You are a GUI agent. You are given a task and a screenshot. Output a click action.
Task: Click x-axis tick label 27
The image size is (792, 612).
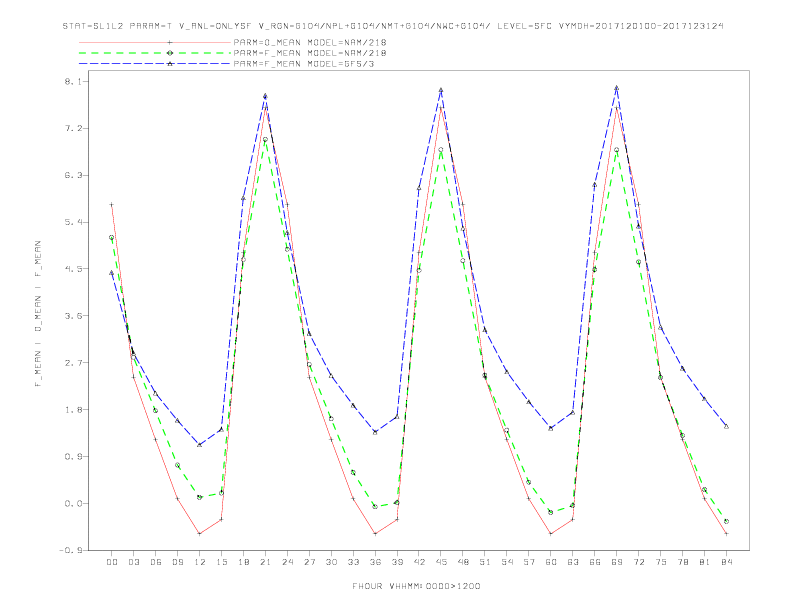(x=309, y=562)
